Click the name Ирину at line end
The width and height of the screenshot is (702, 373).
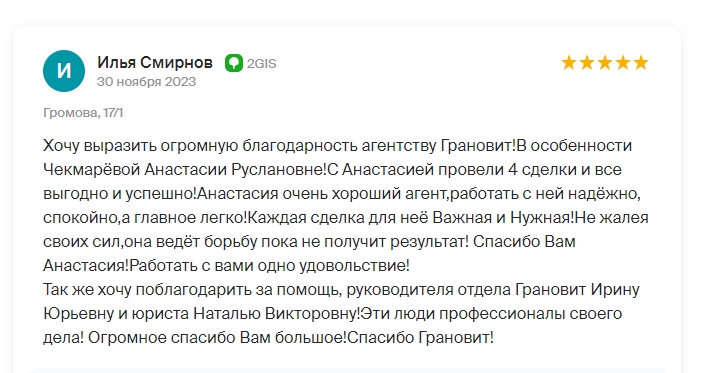point(615,289)
